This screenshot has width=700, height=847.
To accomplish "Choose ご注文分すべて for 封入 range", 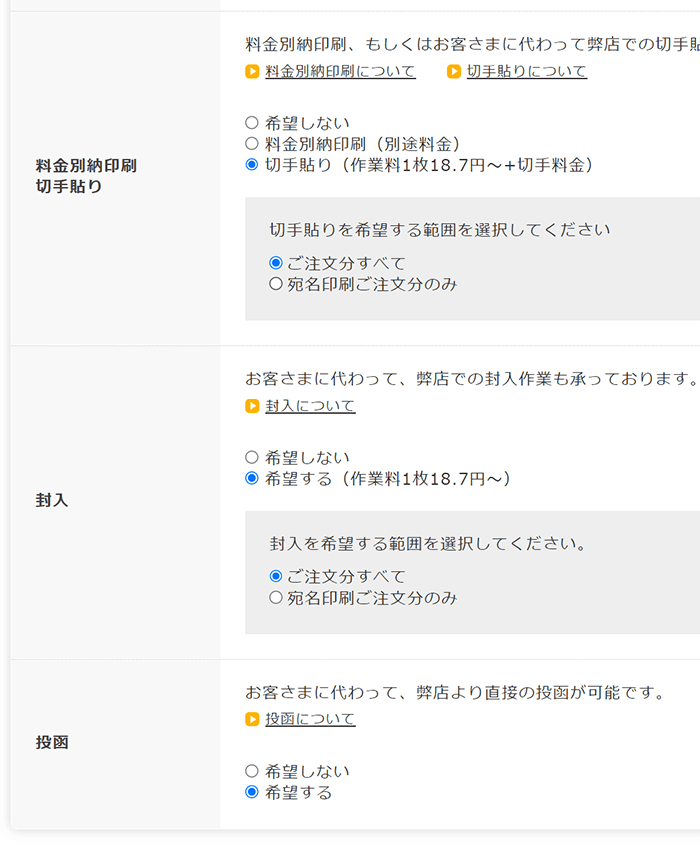I will [276, 576].
